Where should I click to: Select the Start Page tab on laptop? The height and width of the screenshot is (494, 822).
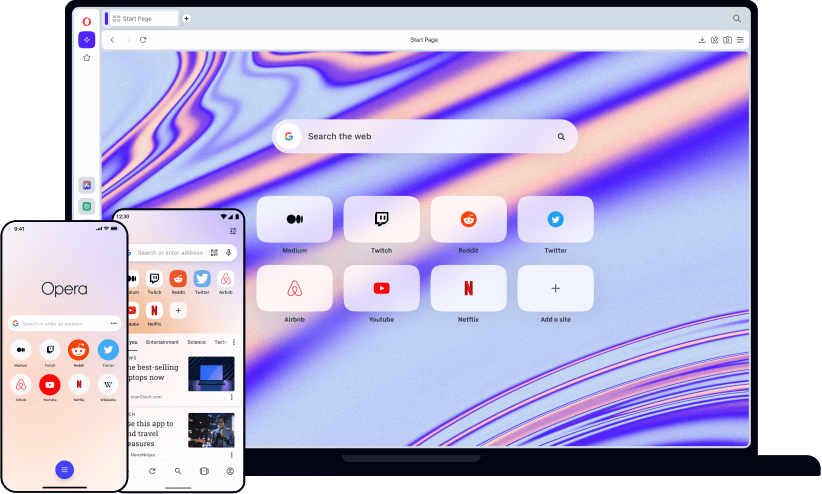pyautogui.click(x=142, y=18)
